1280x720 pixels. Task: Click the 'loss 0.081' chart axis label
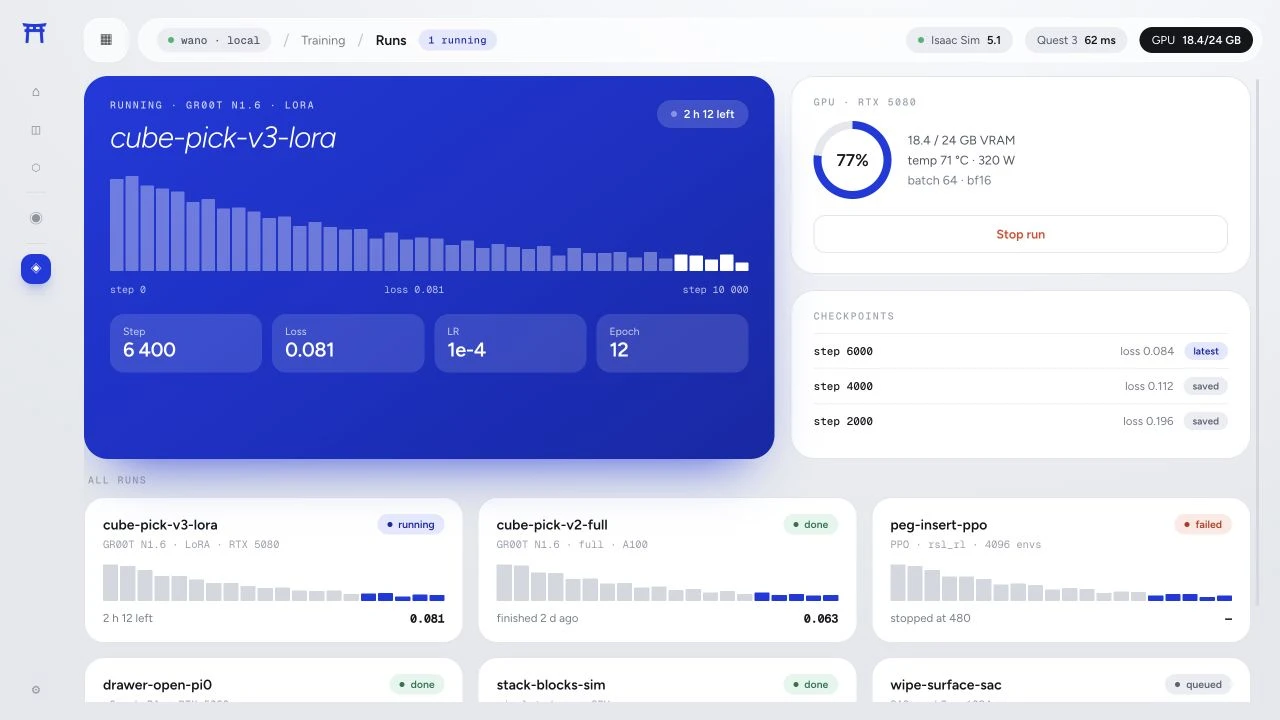point(414,289)
